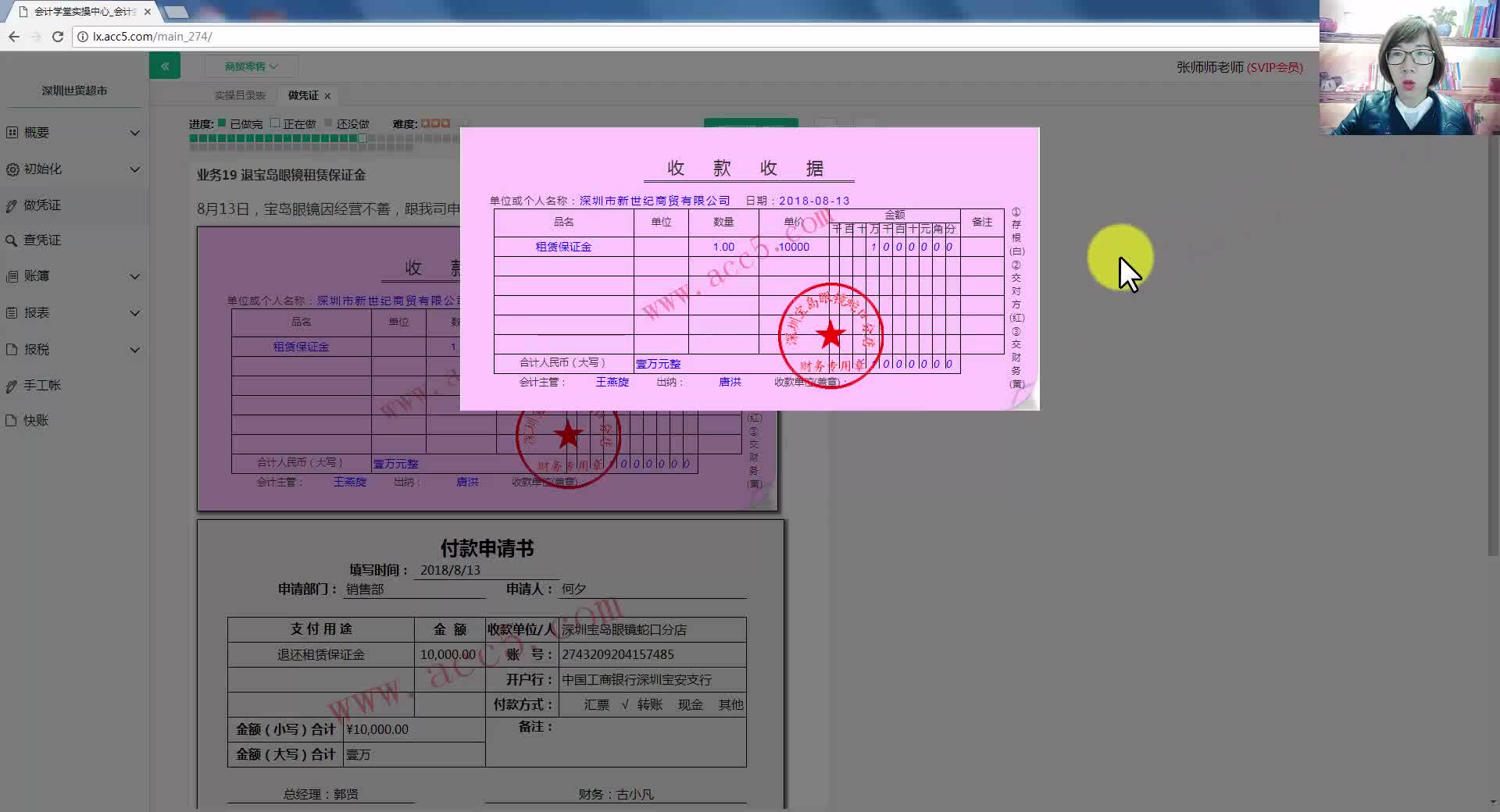Viewport: 1500px width, 812px height.
Task: Select the 报税 document icon
Action: [x=11, y=349]
